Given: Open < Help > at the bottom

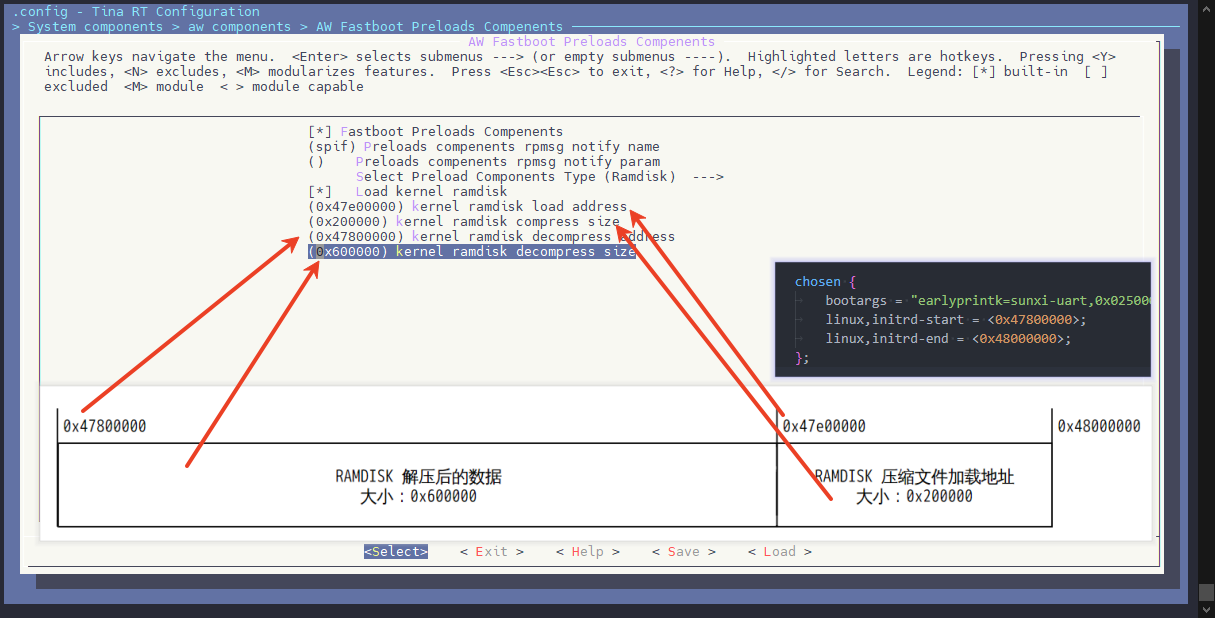Looking at the screenshot, I should click(x=587, y=552).
